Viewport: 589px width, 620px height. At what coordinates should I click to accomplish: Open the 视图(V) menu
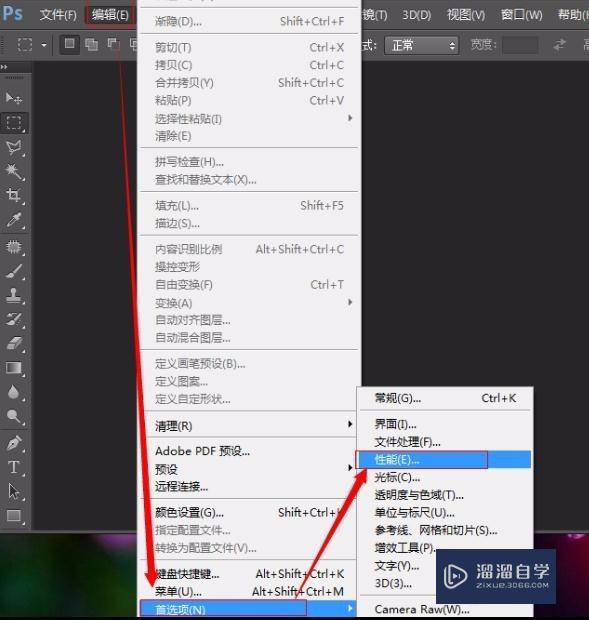point(466,15)
